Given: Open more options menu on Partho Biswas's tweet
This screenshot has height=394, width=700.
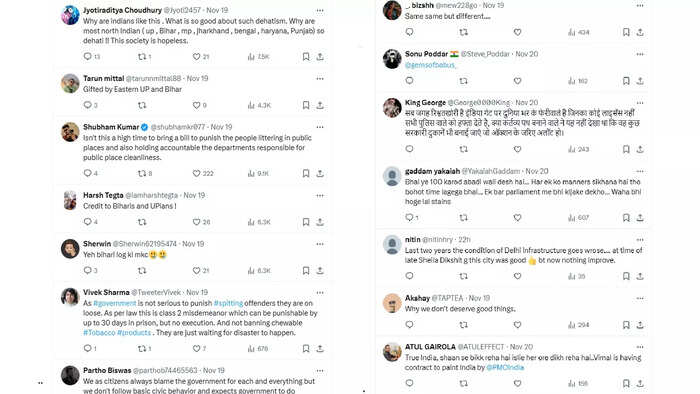Looking at the screenshot, I should (320, 371).
